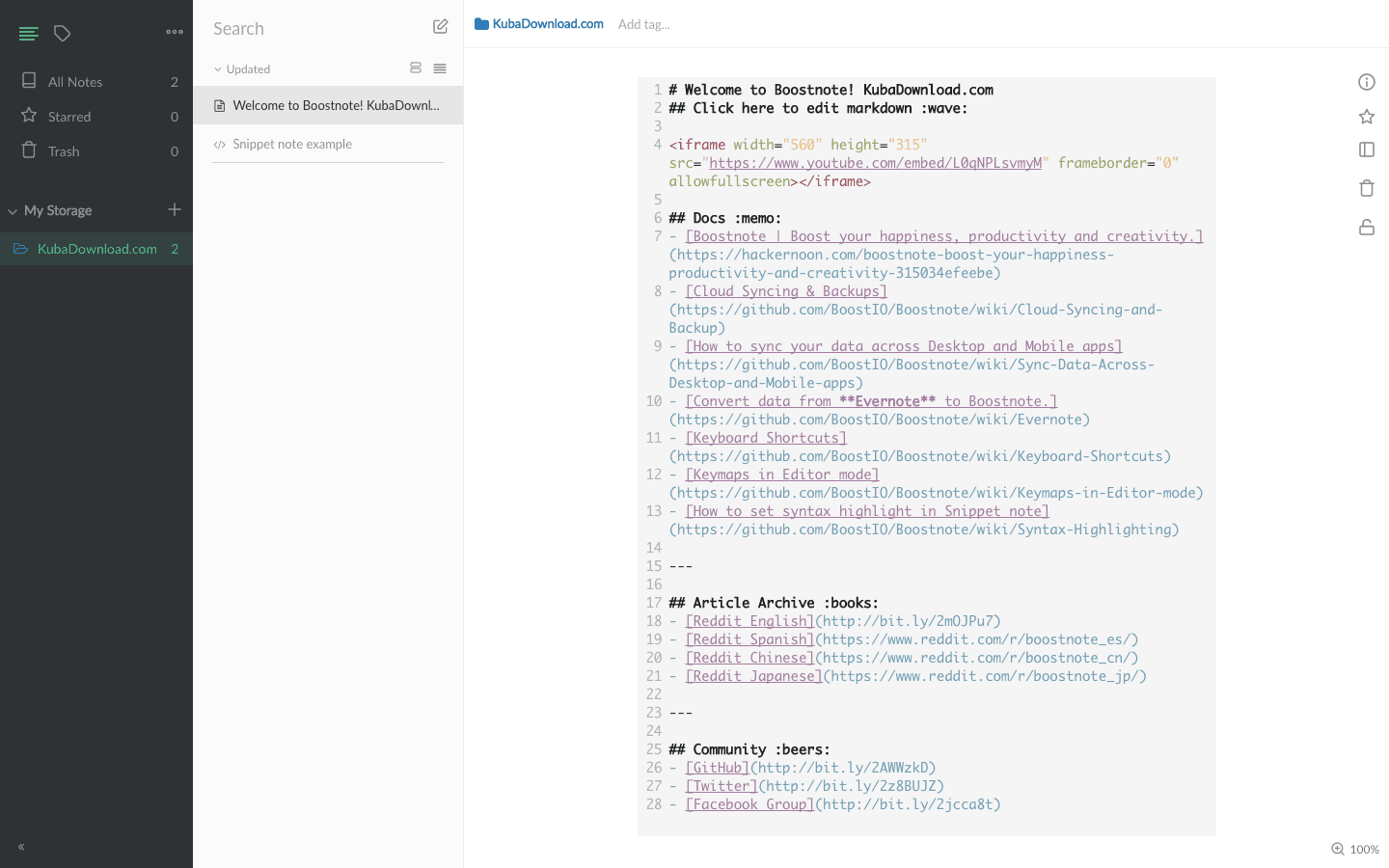
Task: Click the Reddit English link
Action: 749,621
